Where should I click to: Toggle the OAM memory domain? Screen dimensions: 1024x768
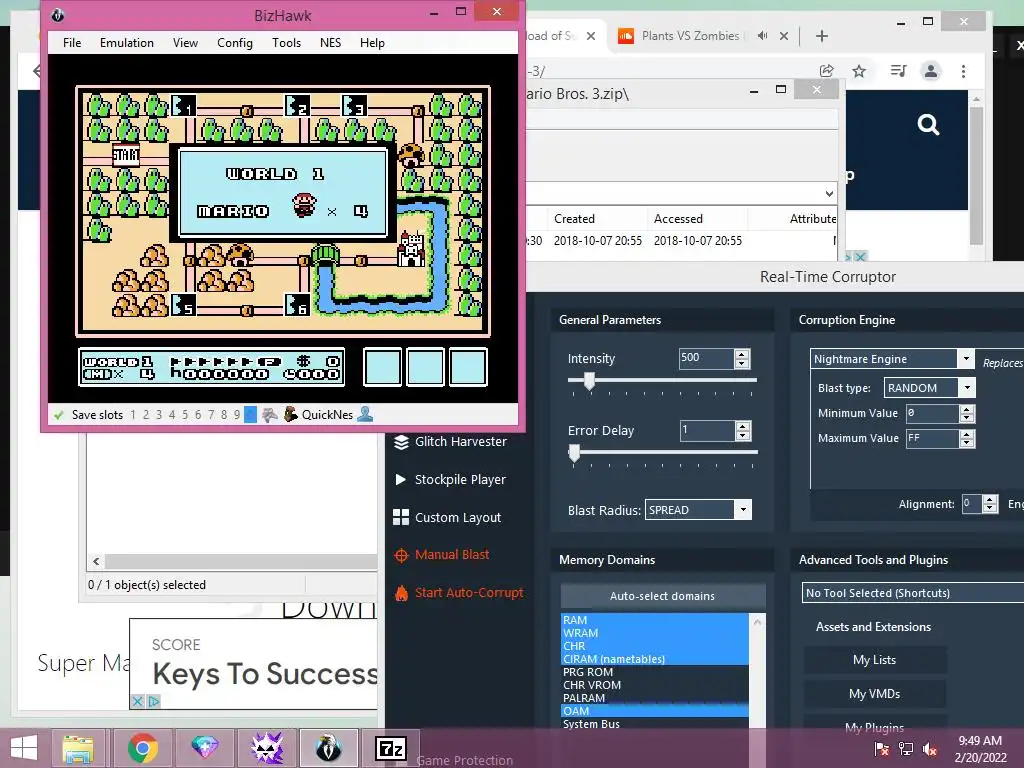[x=654, y=711]
